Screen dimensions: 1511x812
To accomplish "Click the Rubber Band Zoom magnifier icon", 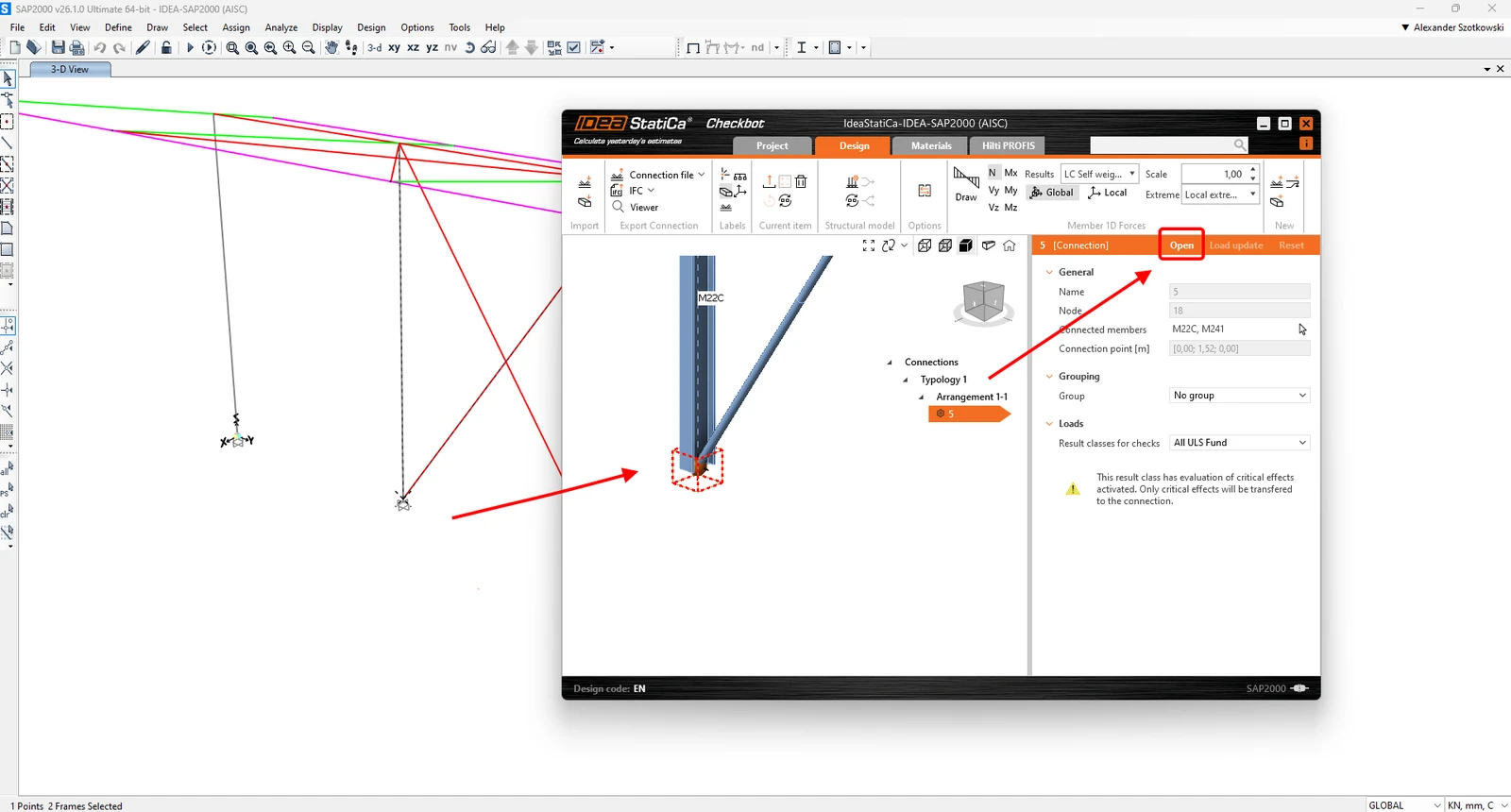I will tap(232, 47).
